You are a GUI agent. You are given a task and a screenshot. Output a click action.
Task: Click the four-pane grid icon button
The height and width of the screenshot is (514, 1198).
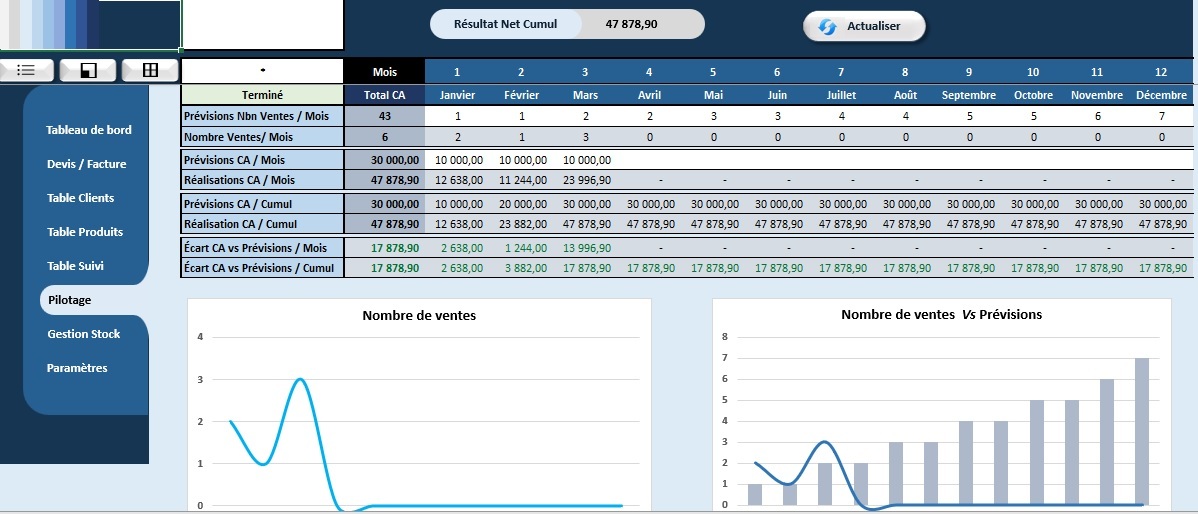pos(150,70)
